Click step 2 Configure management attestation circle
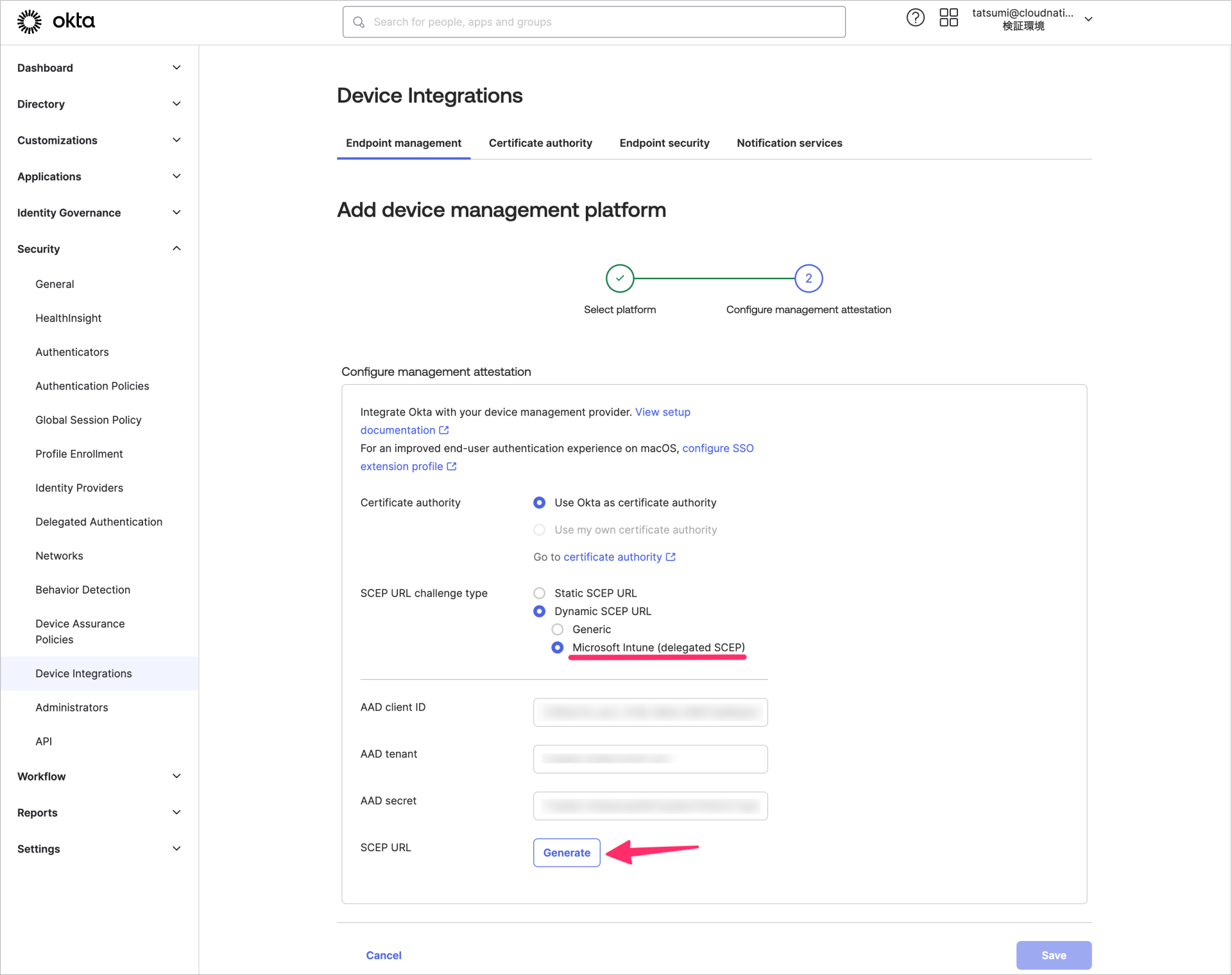1232x975 pixels. coord(808,278)
